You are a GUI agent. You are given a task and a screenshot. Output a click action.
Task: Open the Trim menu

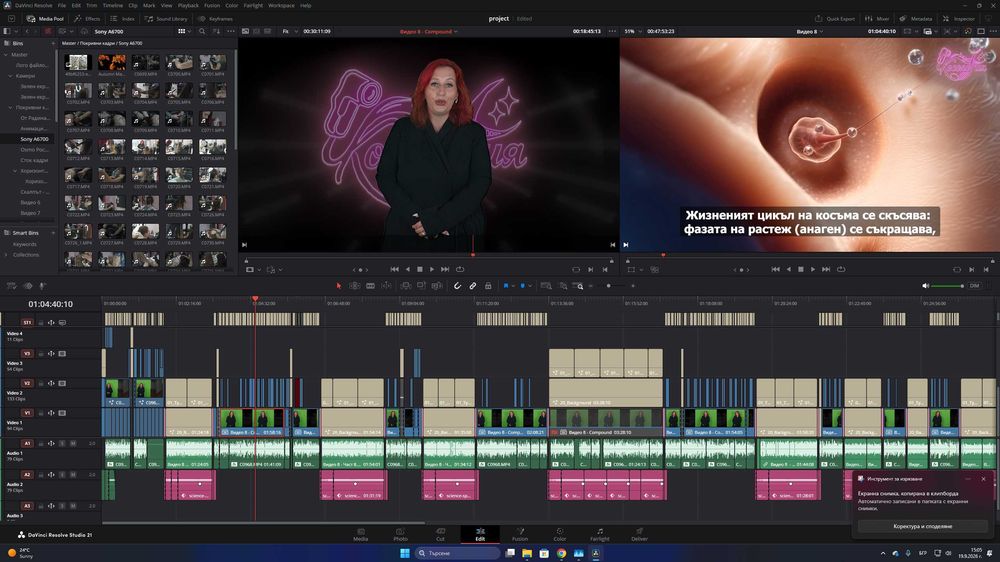click(x=92, y=5)
